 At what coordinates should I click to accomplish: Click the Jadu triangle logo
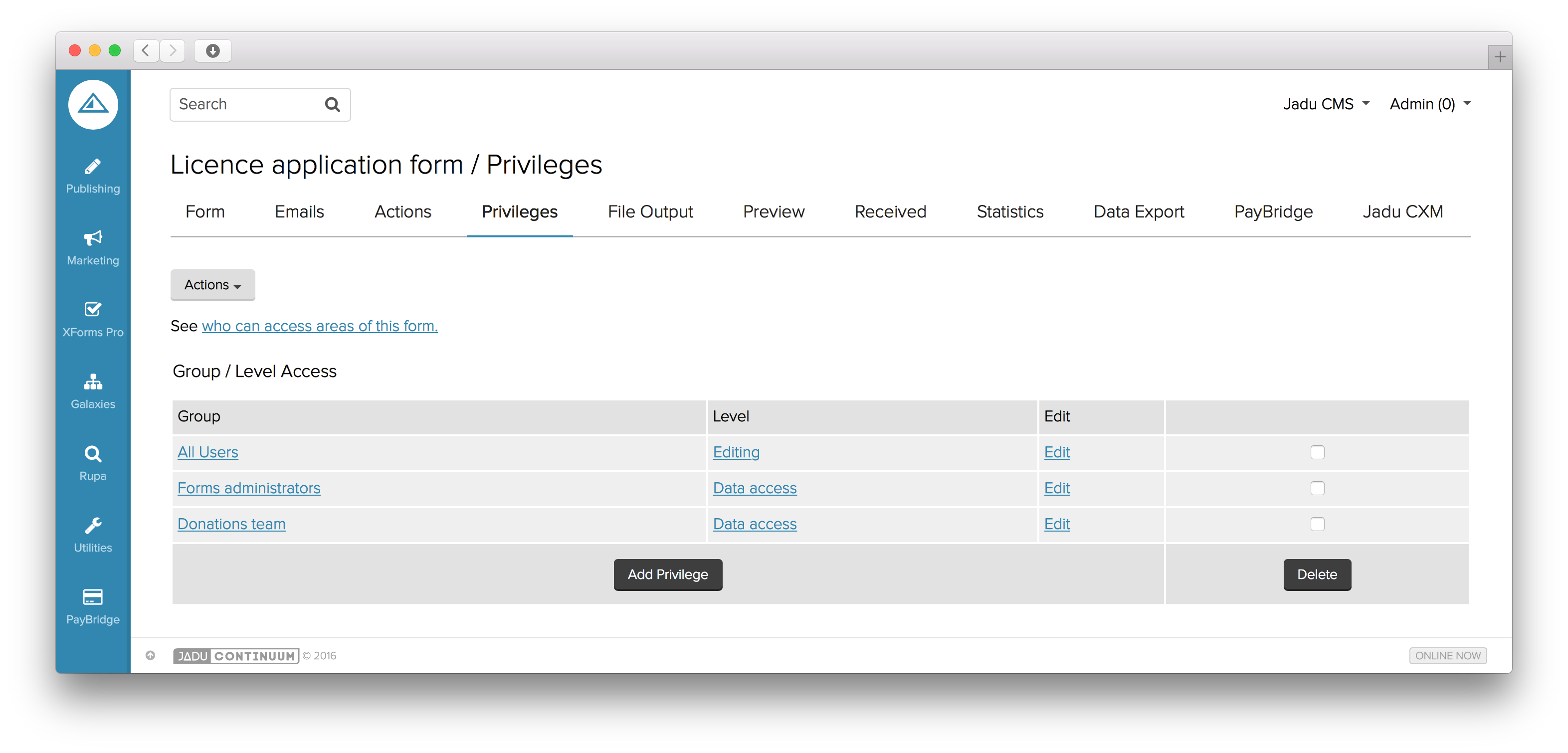coord(93,105)
